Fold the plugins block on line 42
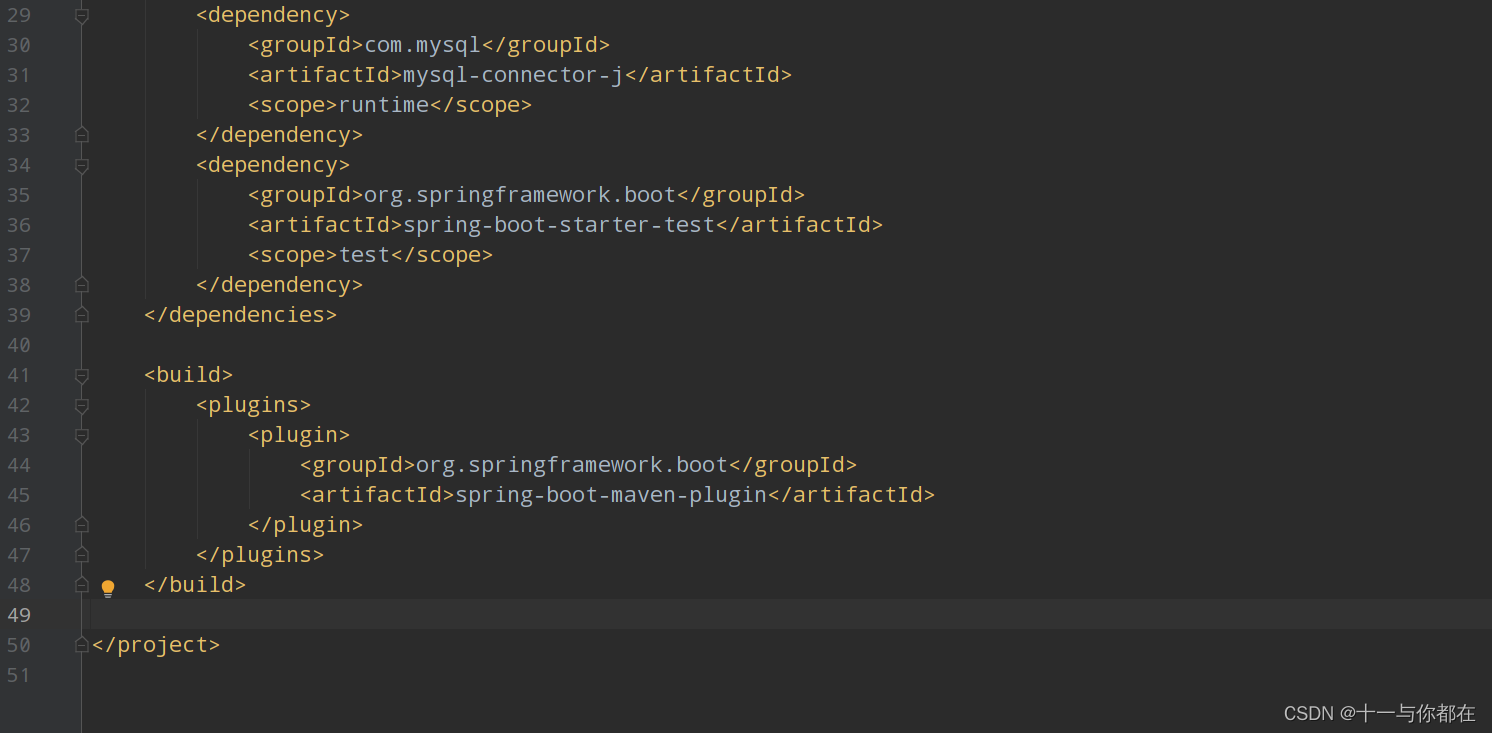The width and height of the screenshot is (1492, 733). click(x=81, y=405)
